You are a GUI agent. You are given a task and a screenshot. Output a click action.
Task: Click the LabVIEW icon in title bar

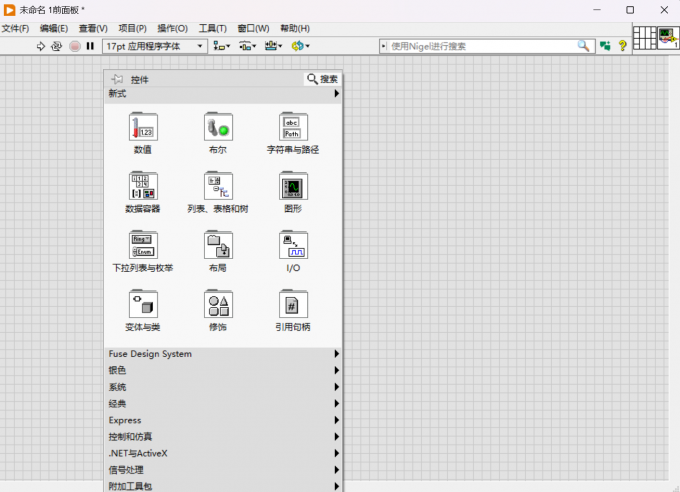9,10
